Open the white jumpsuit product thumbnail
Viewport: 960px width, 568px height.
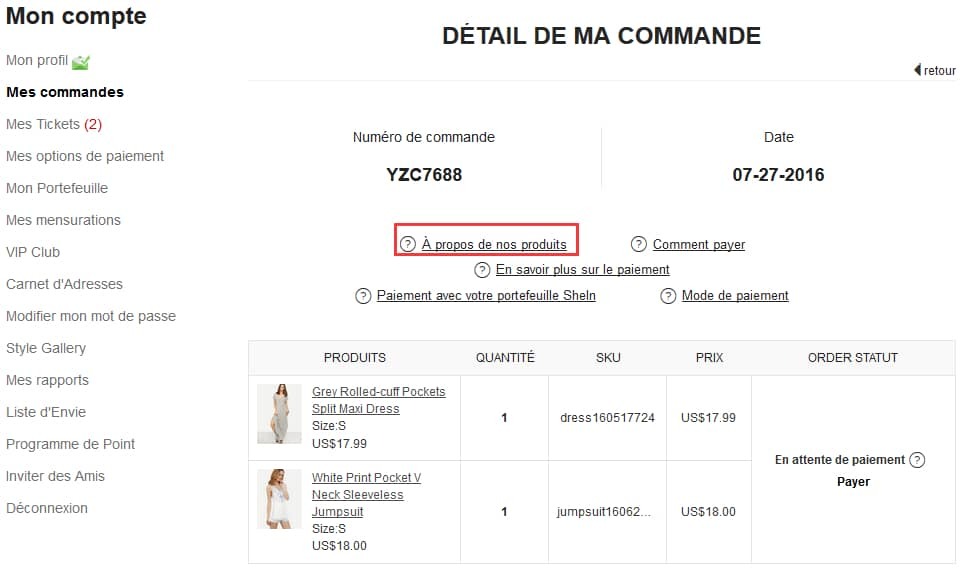coord(279,499)
